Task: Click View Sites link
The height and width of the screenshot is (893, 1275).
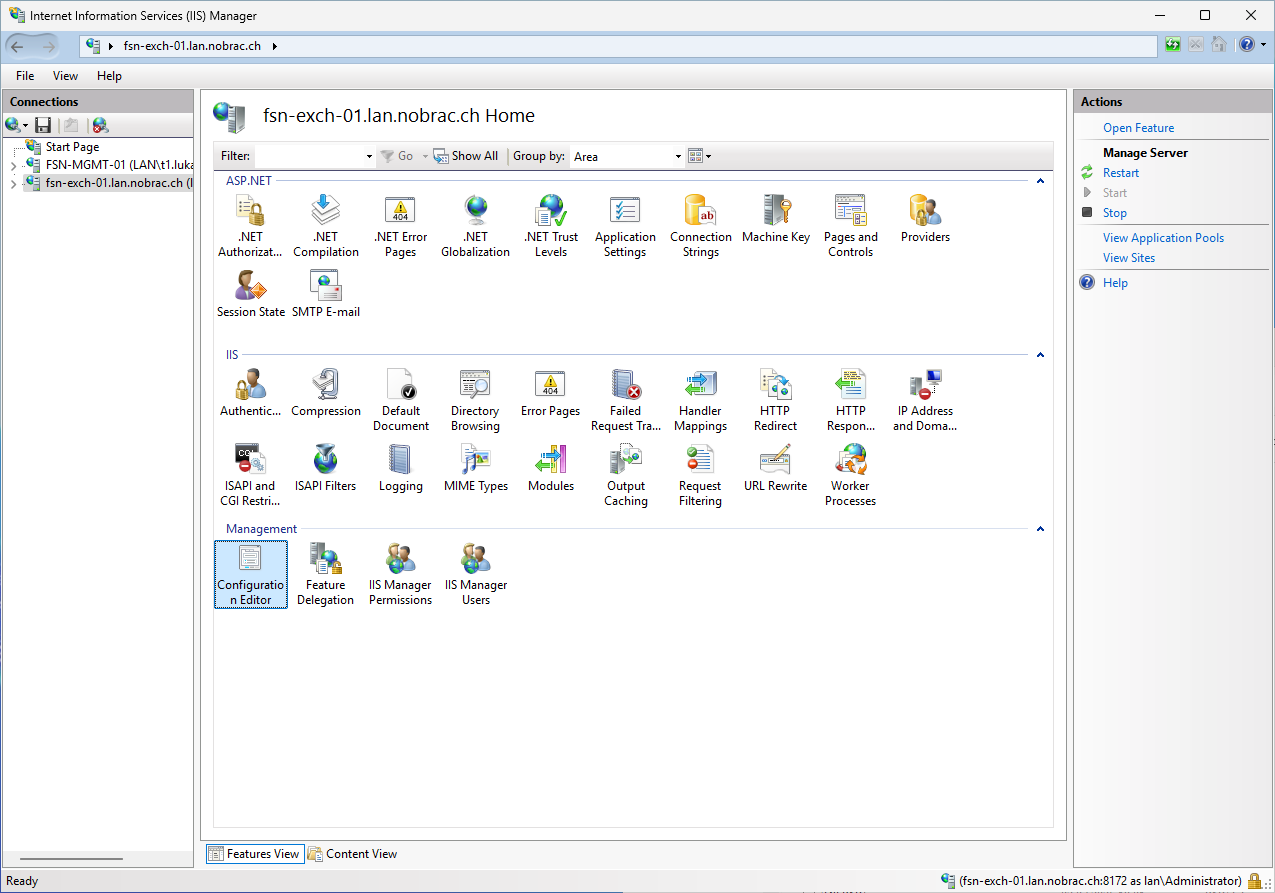Action: pos(1129,258)
